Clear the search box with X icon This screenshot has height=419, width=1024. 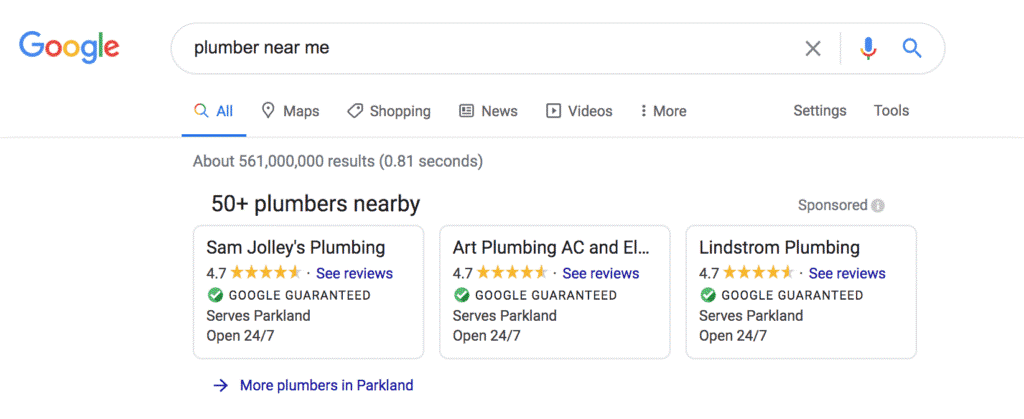pos(812,48)
